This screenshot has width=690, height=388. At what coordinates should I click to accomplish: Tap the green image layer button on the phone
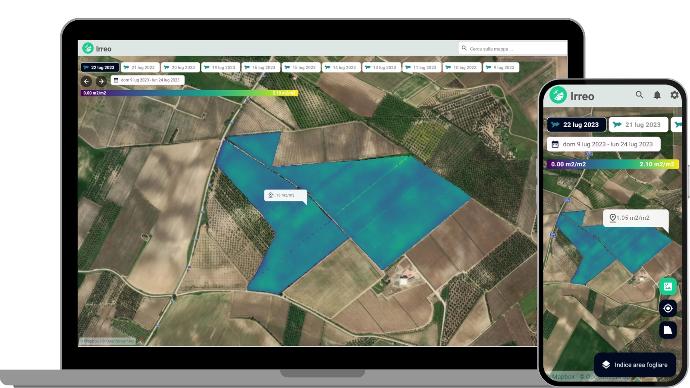pyautogui.click(x=668, y=287)
